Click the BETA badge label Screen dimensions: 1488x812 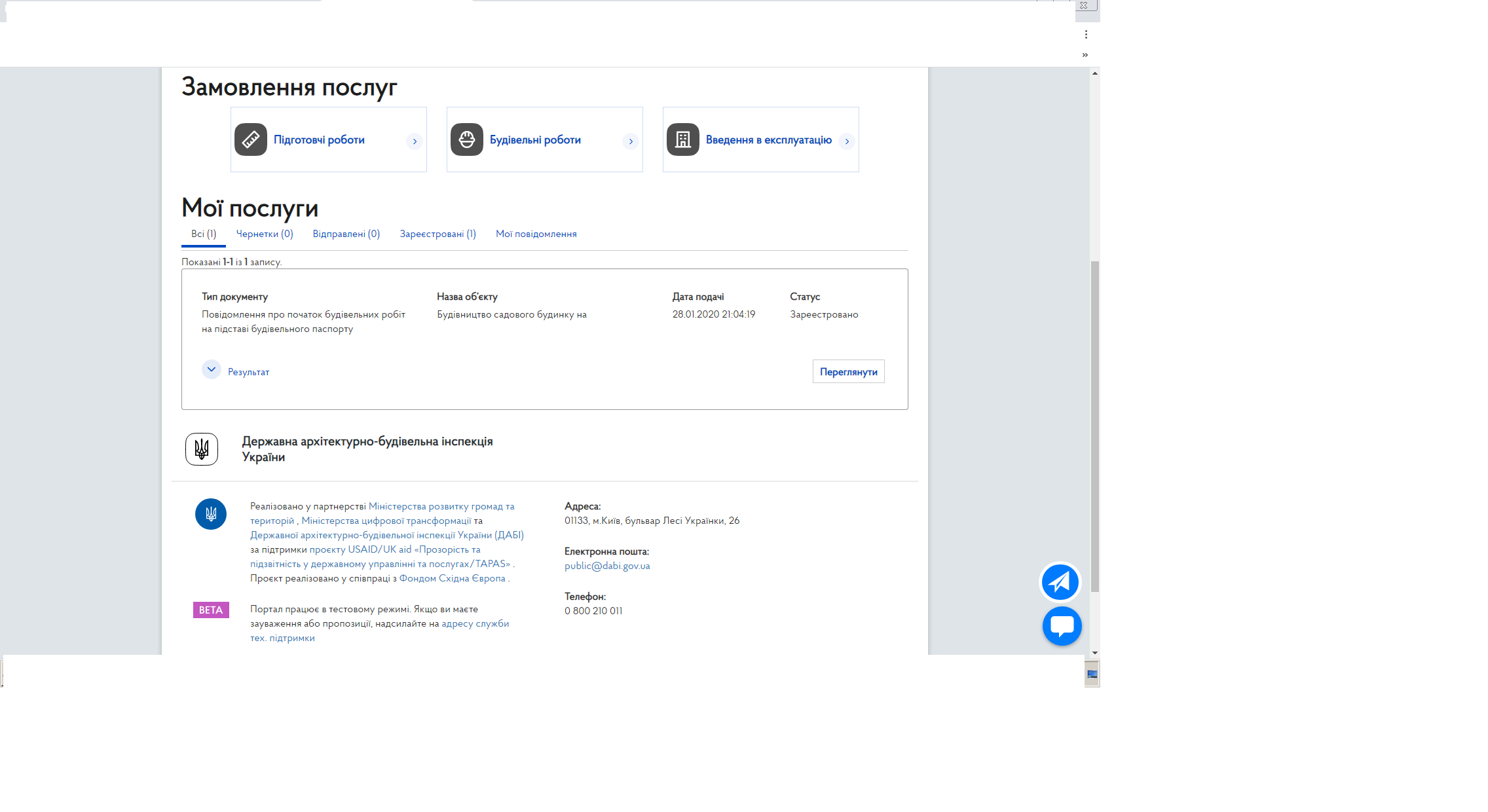(211, 610)
